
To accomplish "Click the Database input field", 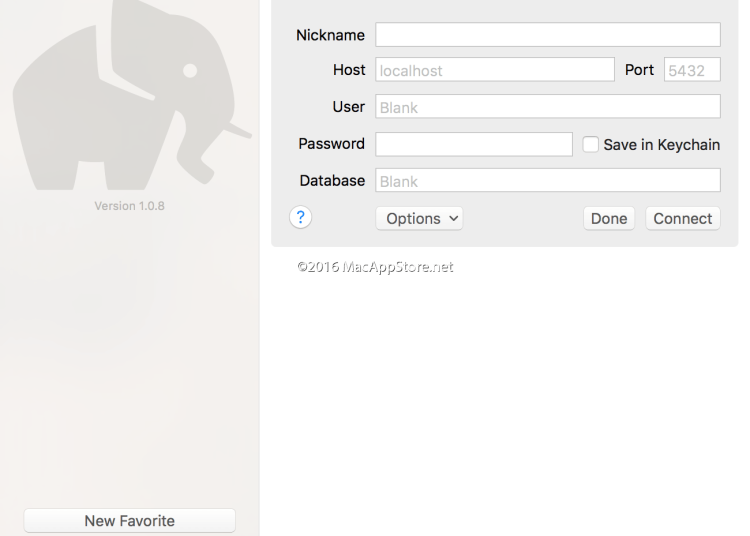I will tap(547, 181).
